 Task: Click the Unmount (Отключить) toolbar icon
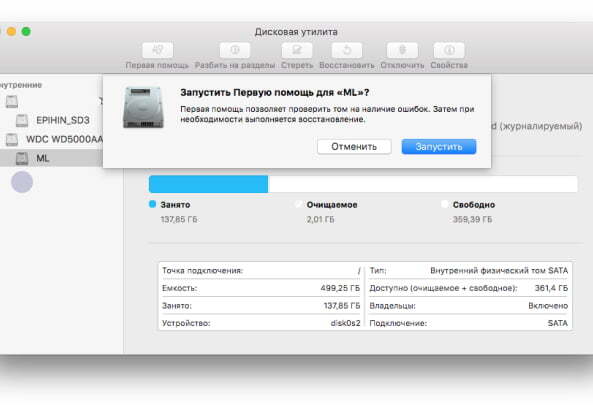coord(402,50)
